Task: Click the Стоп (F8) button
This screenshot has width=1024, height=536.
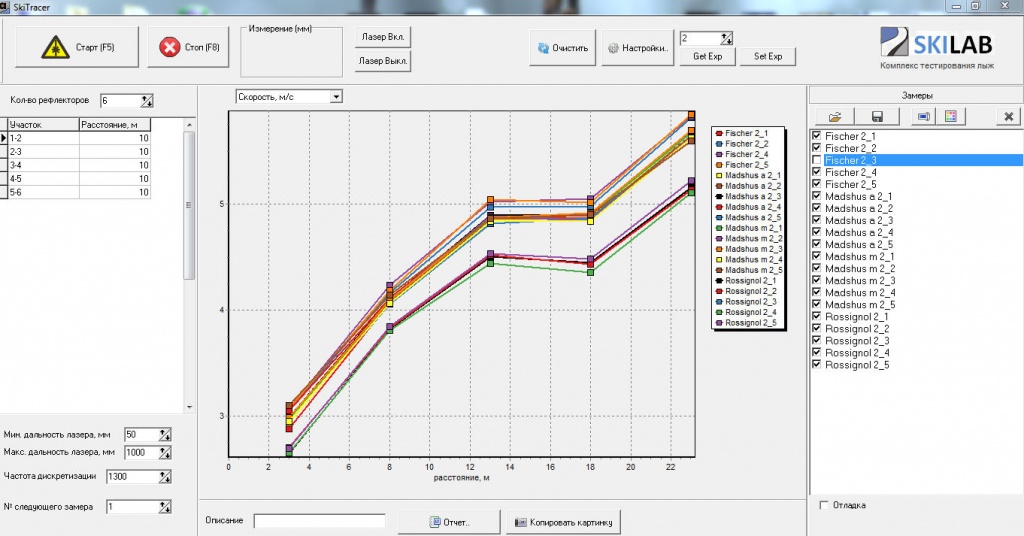Action: [188, 47]
